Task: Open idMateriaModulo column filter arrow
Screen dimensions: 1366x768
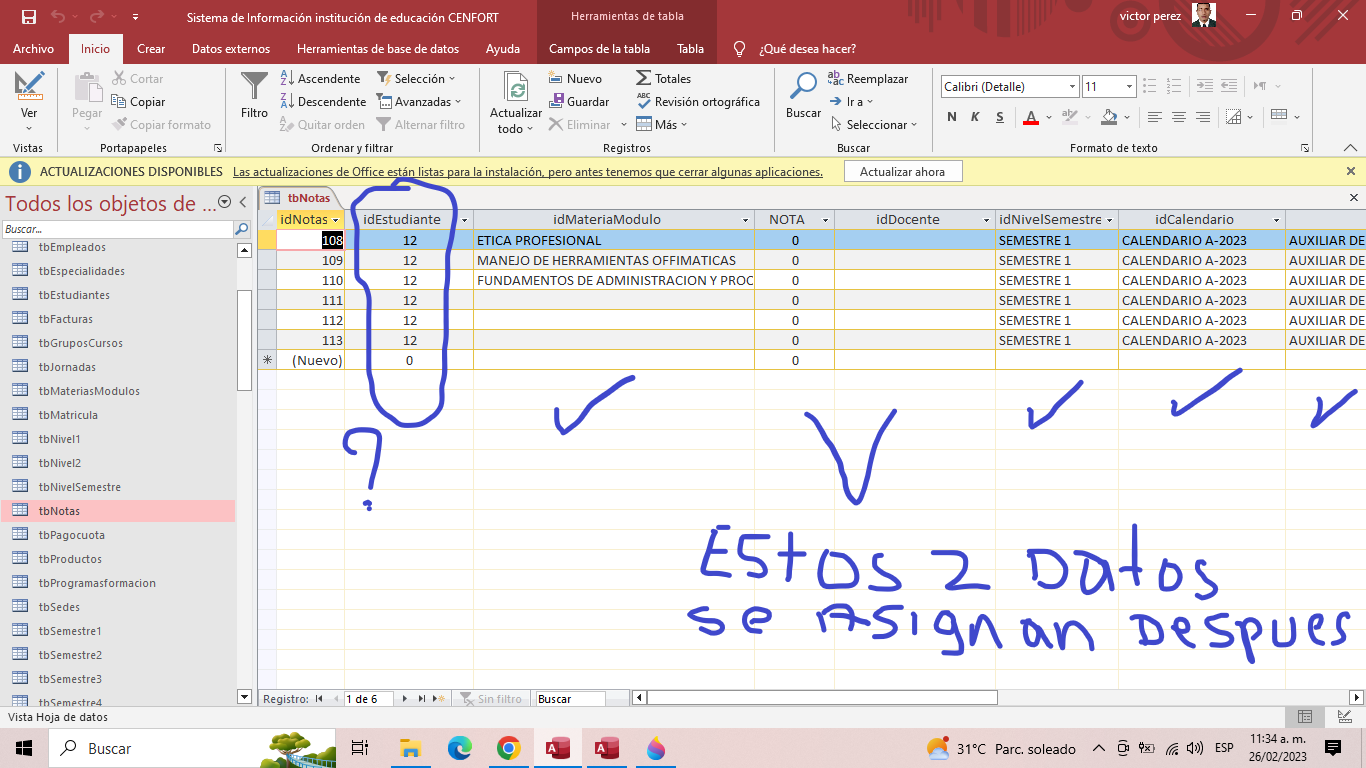Action: [746, 220]
